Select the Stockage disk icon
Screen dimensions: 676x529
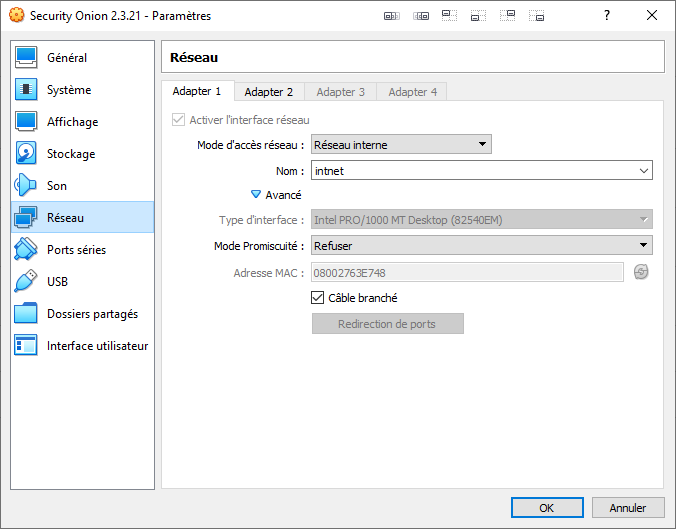(26, 153)
